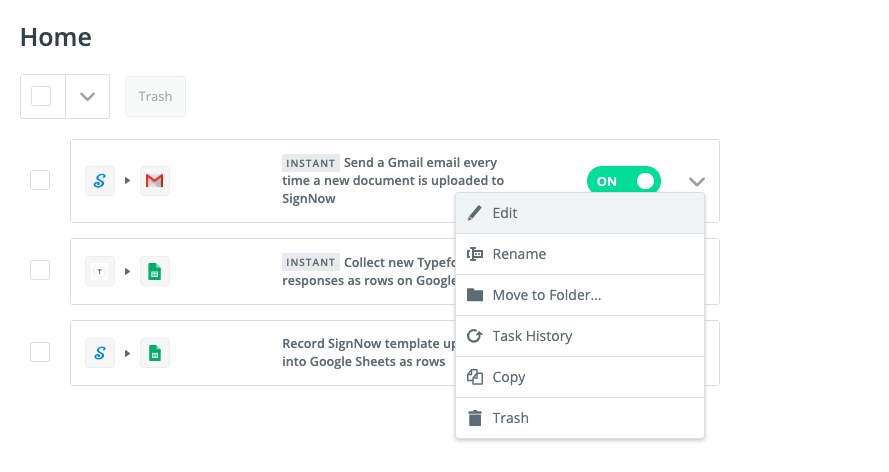The image size is (889, 472).
Task: Click the trash can icon in menu
Action: click(475, 418)
